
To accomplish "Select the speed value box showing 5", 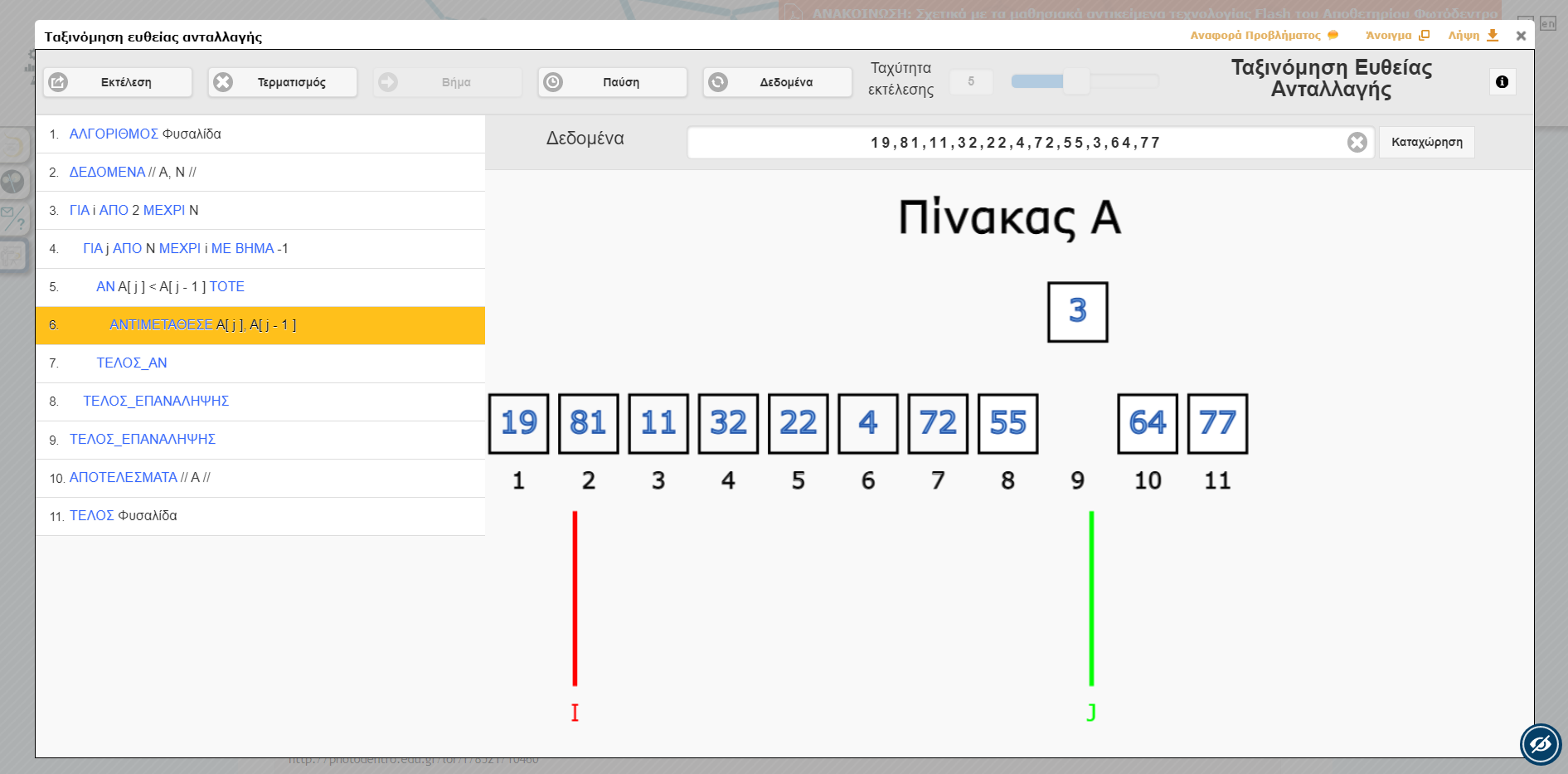I will pyautogui.click(x=971, y=81).
